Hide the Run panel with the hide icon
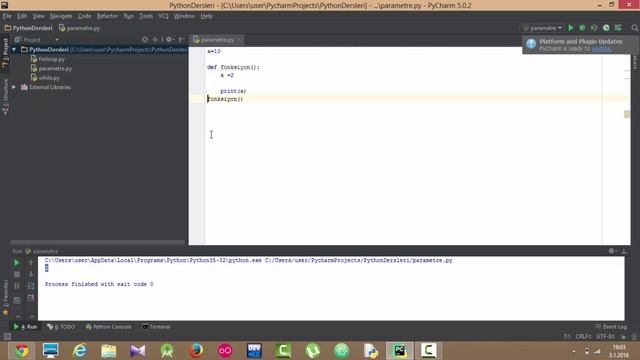Image resolution: width=640 pixels, height=360 pixels. [x=624, y=251]
